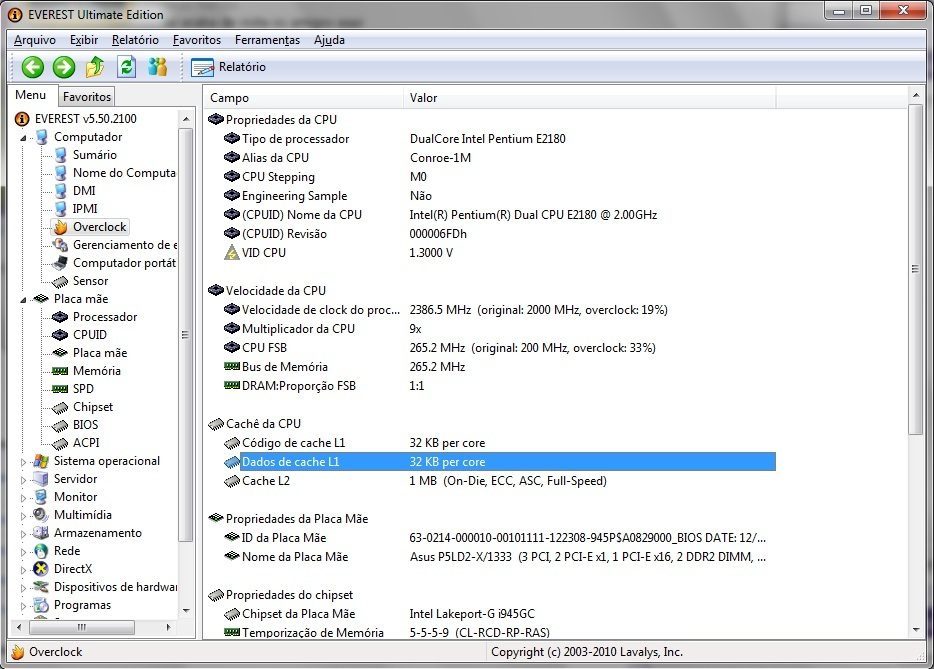934x669 pixels.
Task: Click the Memória RAM module icon
Action: pyautogui.click(x=60, y=371)
